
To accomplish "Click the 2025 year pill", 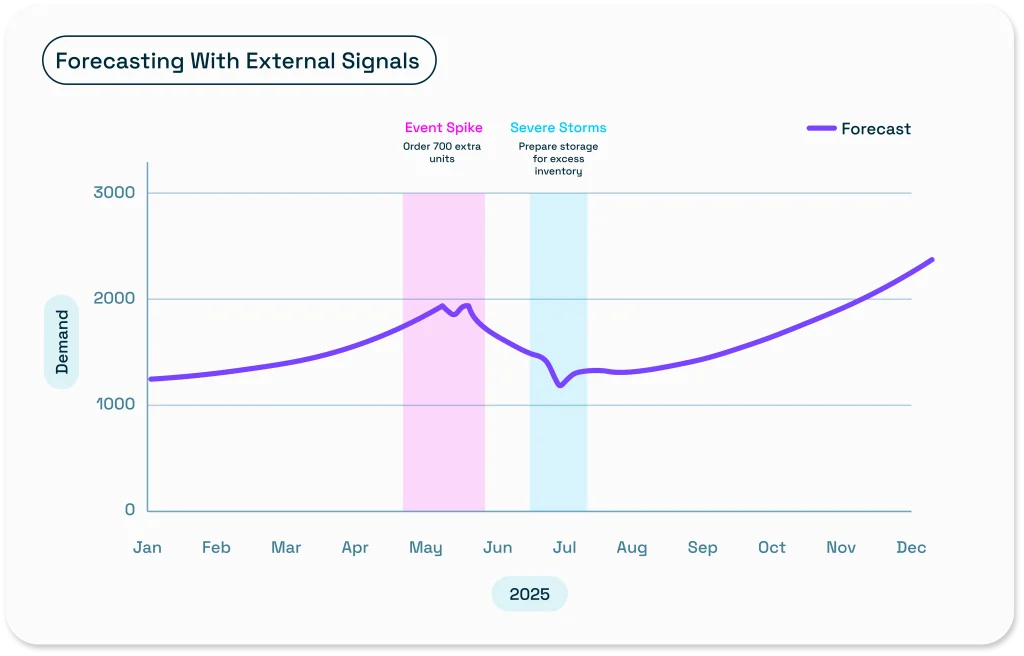I will (529, 594).
